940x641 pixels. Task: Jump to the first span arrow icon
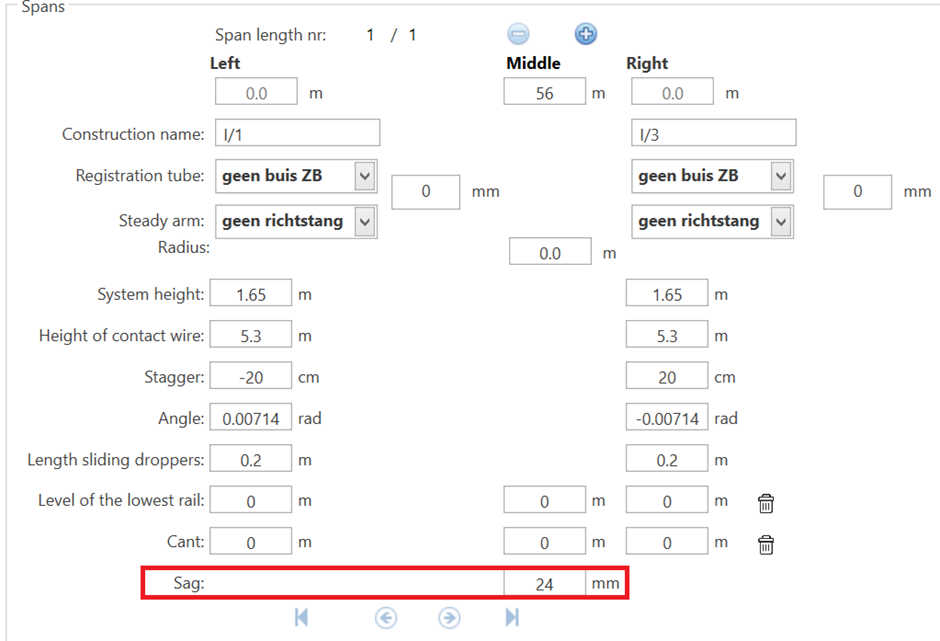tap(301, 618)
